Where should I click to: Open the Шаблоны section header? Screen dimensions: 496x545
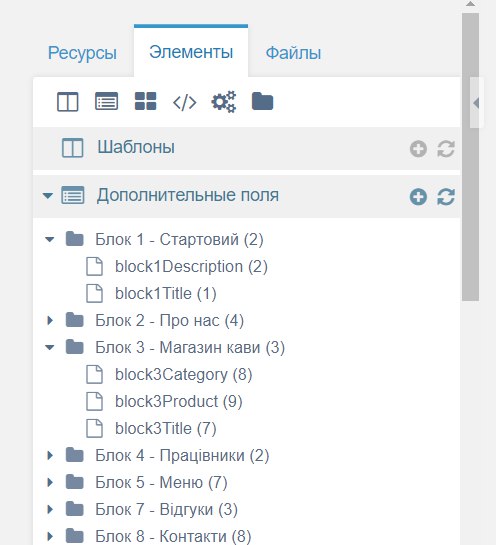pos(246,148)
